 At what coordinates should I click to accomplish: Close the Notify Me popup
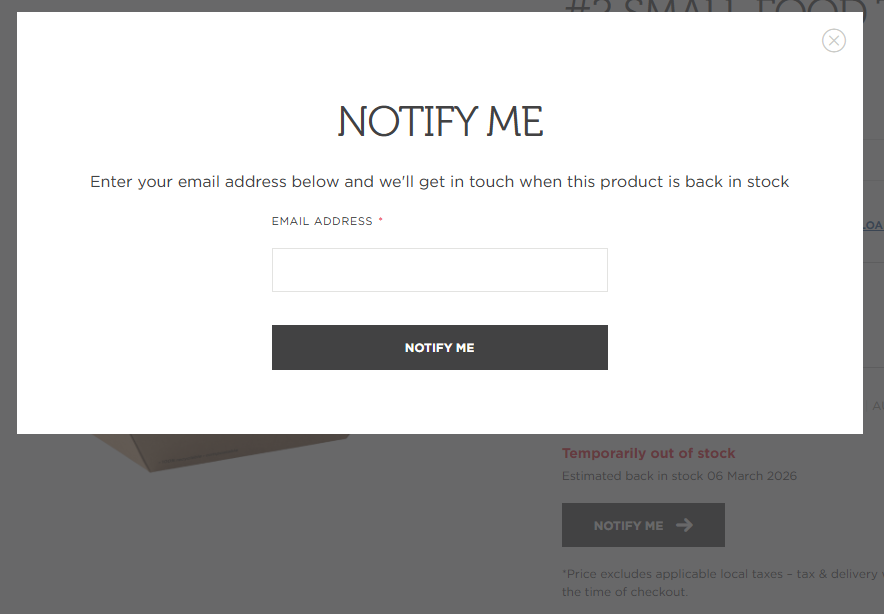(834, 40)
